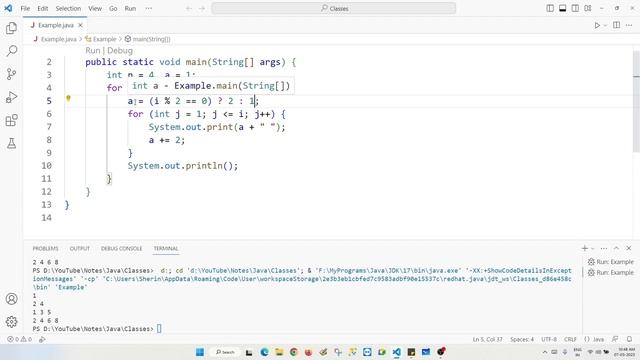
Task: Open notifications bell in status bar
Action: (629, 340)
